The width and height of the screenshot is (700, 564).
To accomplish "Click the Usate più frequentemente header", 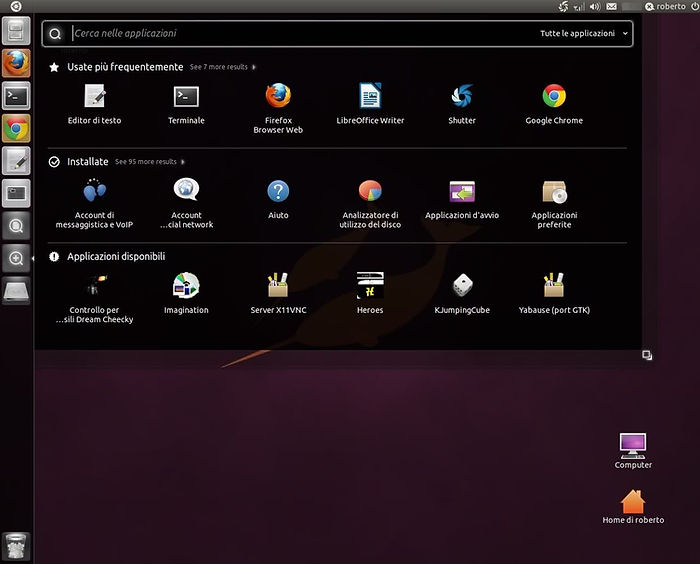I will [x=125, y=67].
